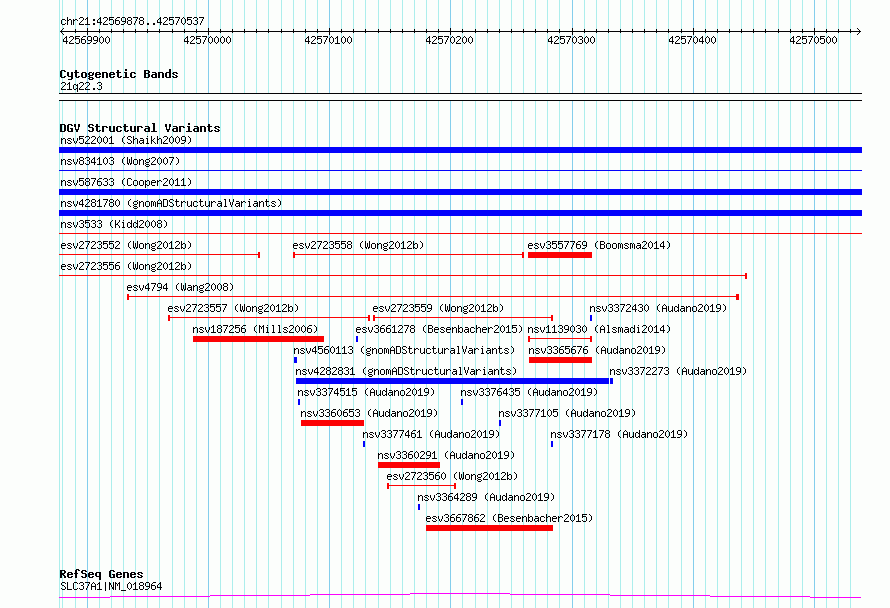Click the SLC37A1|NM_018964 gene label
890x608 pixels.
pyautogui.click(x=111, y=586)
